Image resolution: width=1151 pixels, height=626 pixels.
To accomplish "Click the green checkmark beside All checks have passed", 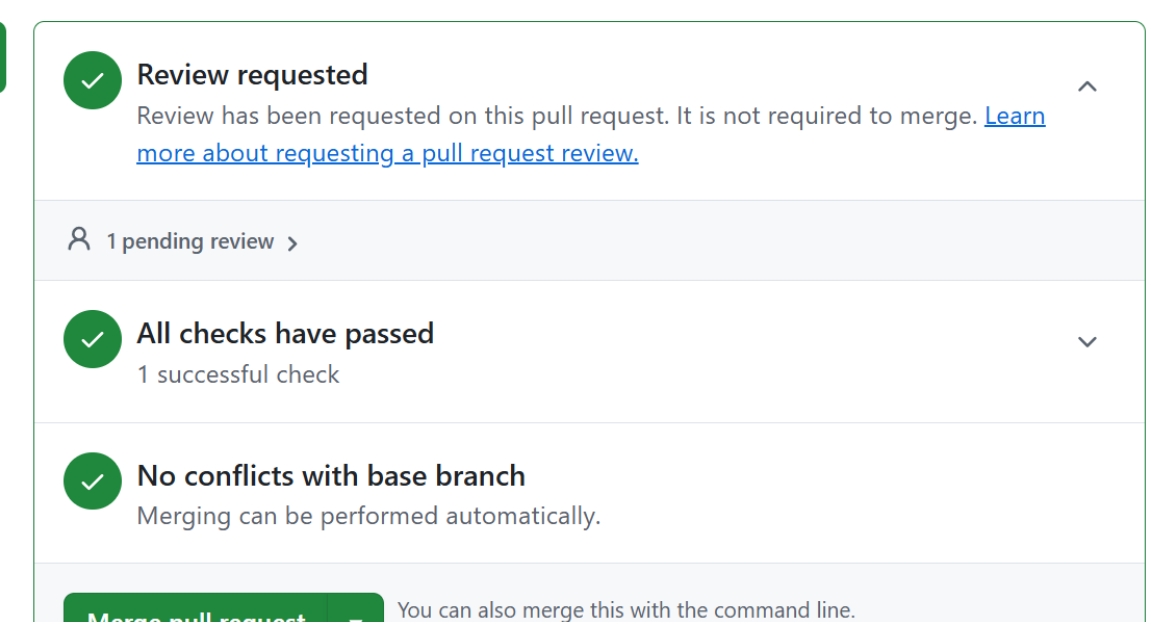I will 92,339.
